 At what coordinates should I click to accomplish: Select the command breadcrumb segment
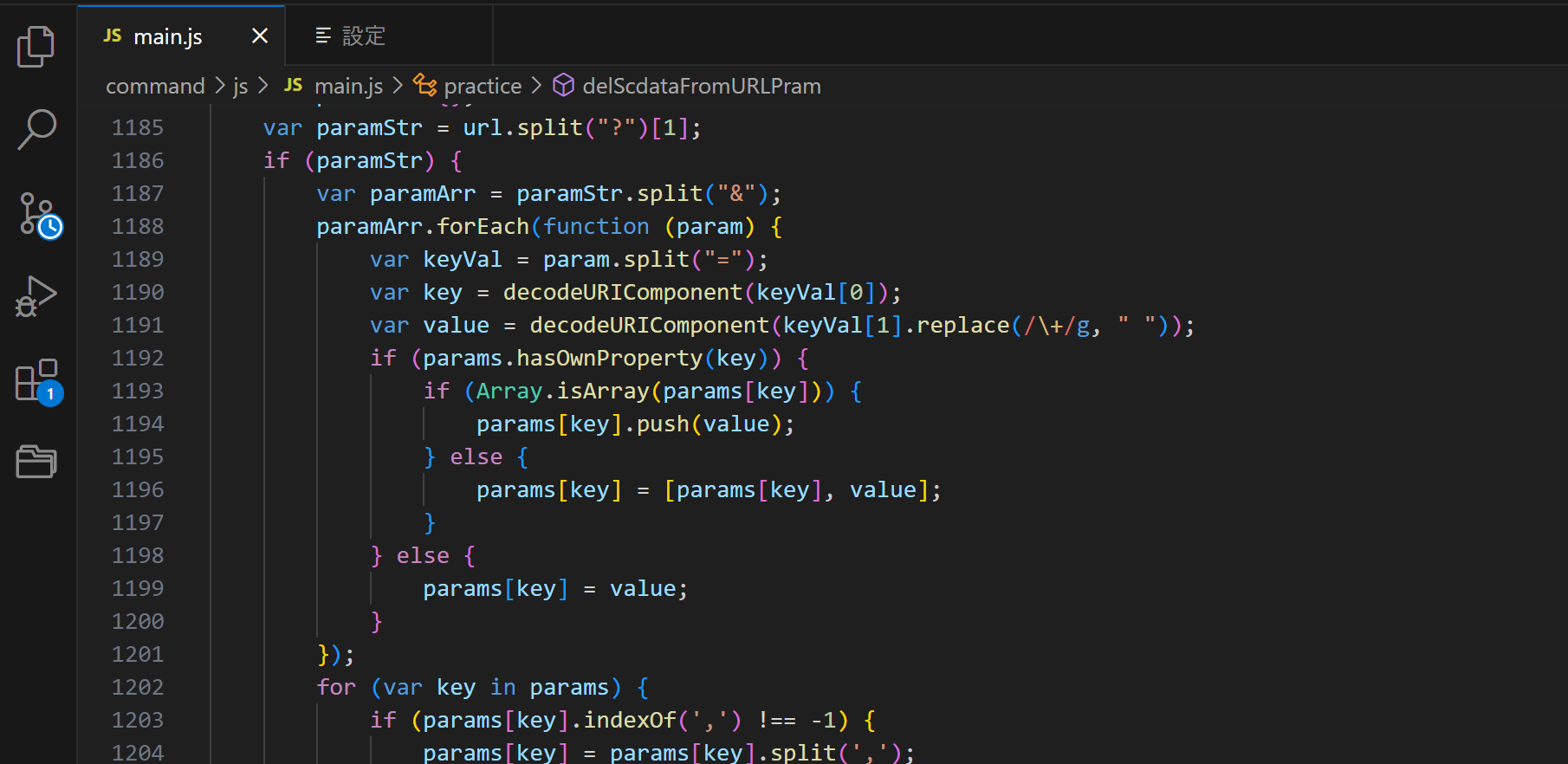[155, 86]
